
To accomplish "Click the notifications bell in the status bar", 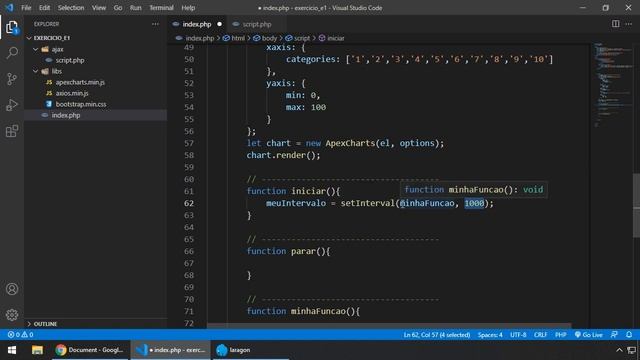I will (629, 335).
